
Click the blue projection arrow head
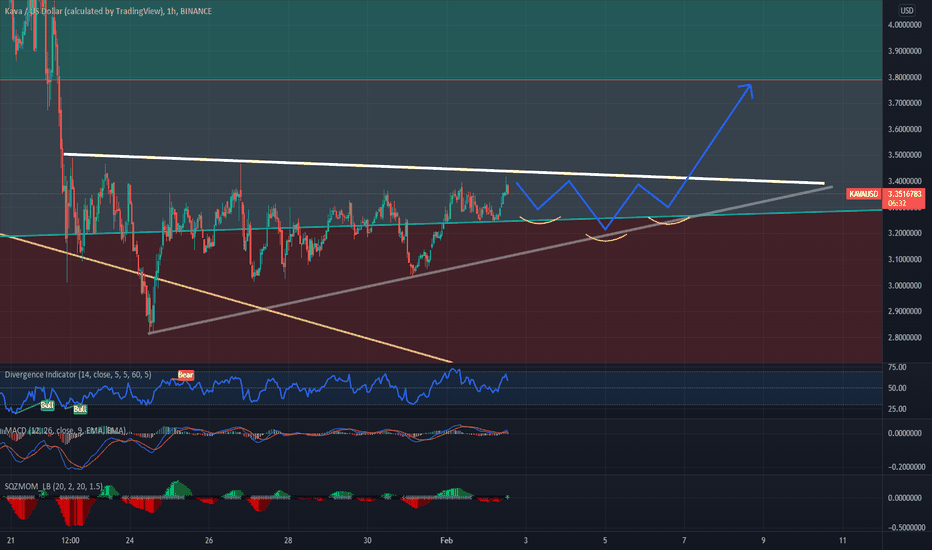click(747, 90)
